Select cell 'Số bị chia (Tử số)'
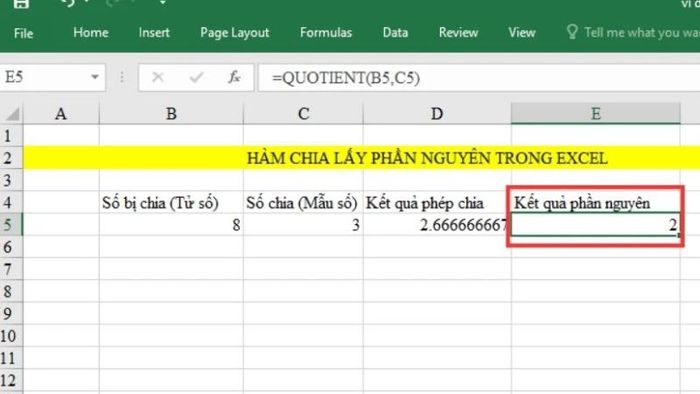 coord(171,203)
